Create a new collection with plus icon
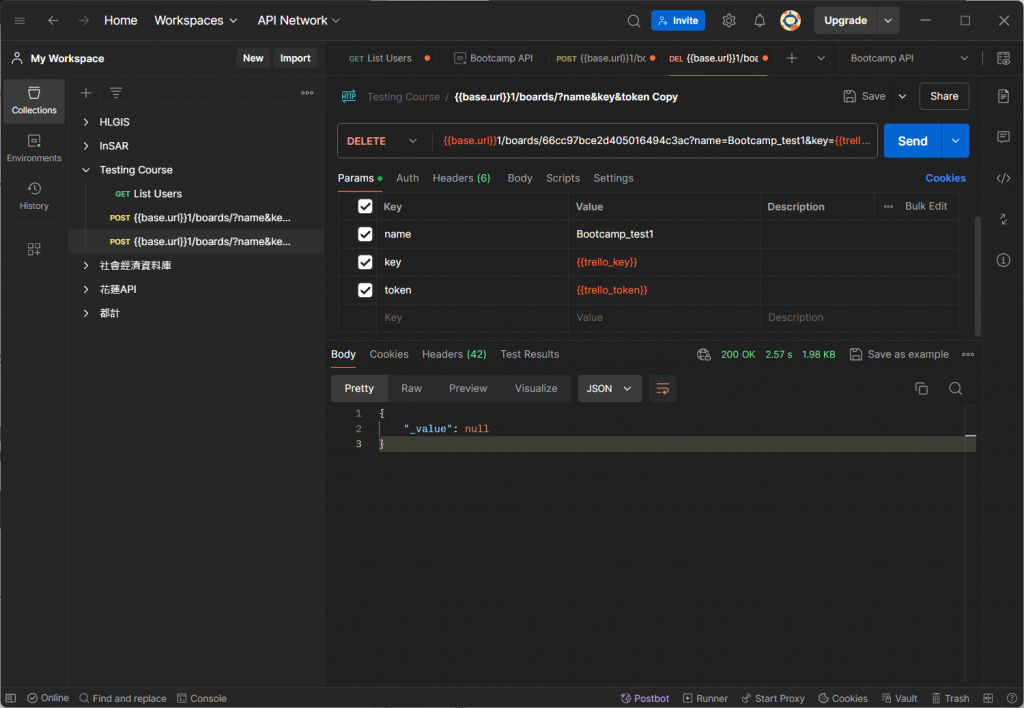The height and width of the screenshot is (708, 1024). coord(86,93)
